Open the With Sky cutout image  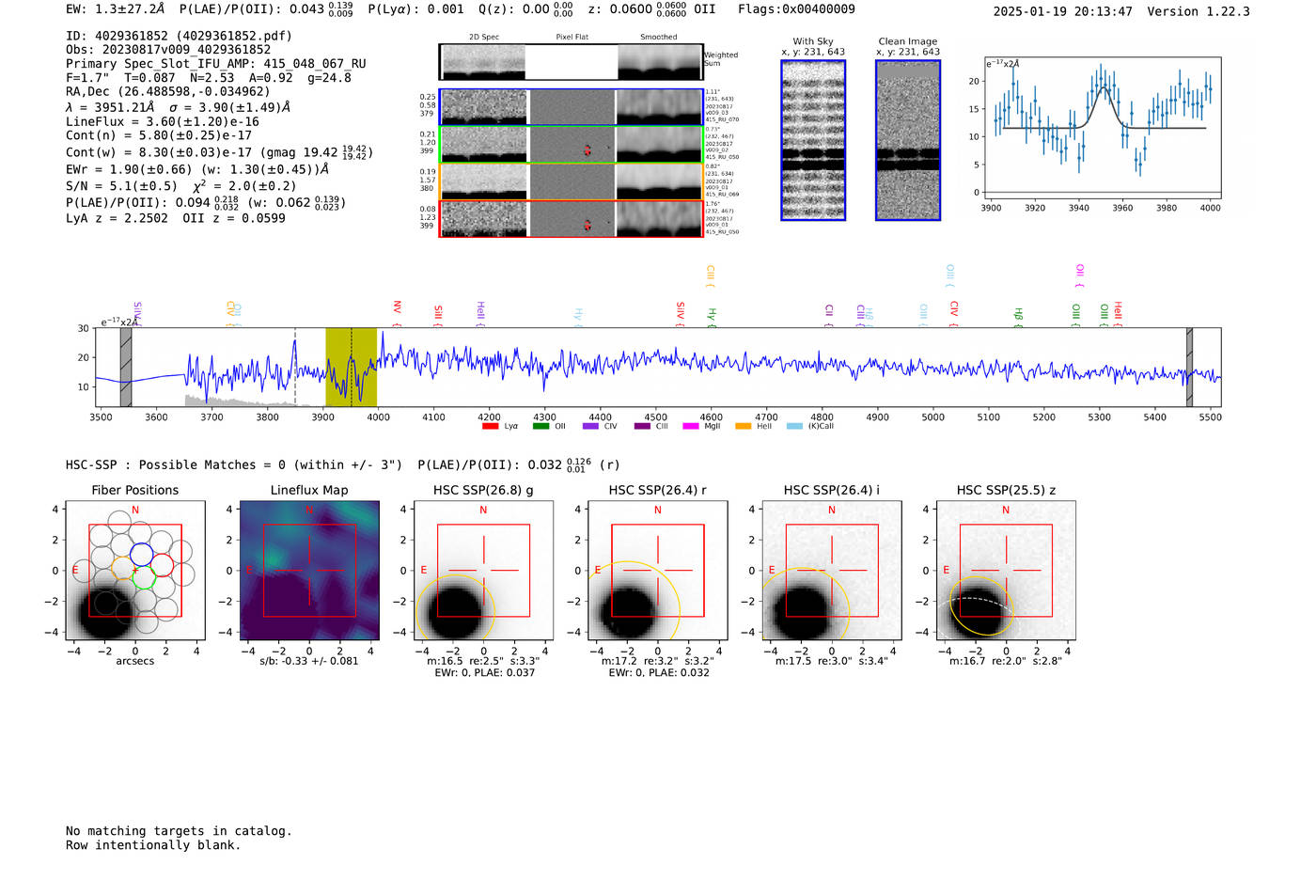point(813,140)
